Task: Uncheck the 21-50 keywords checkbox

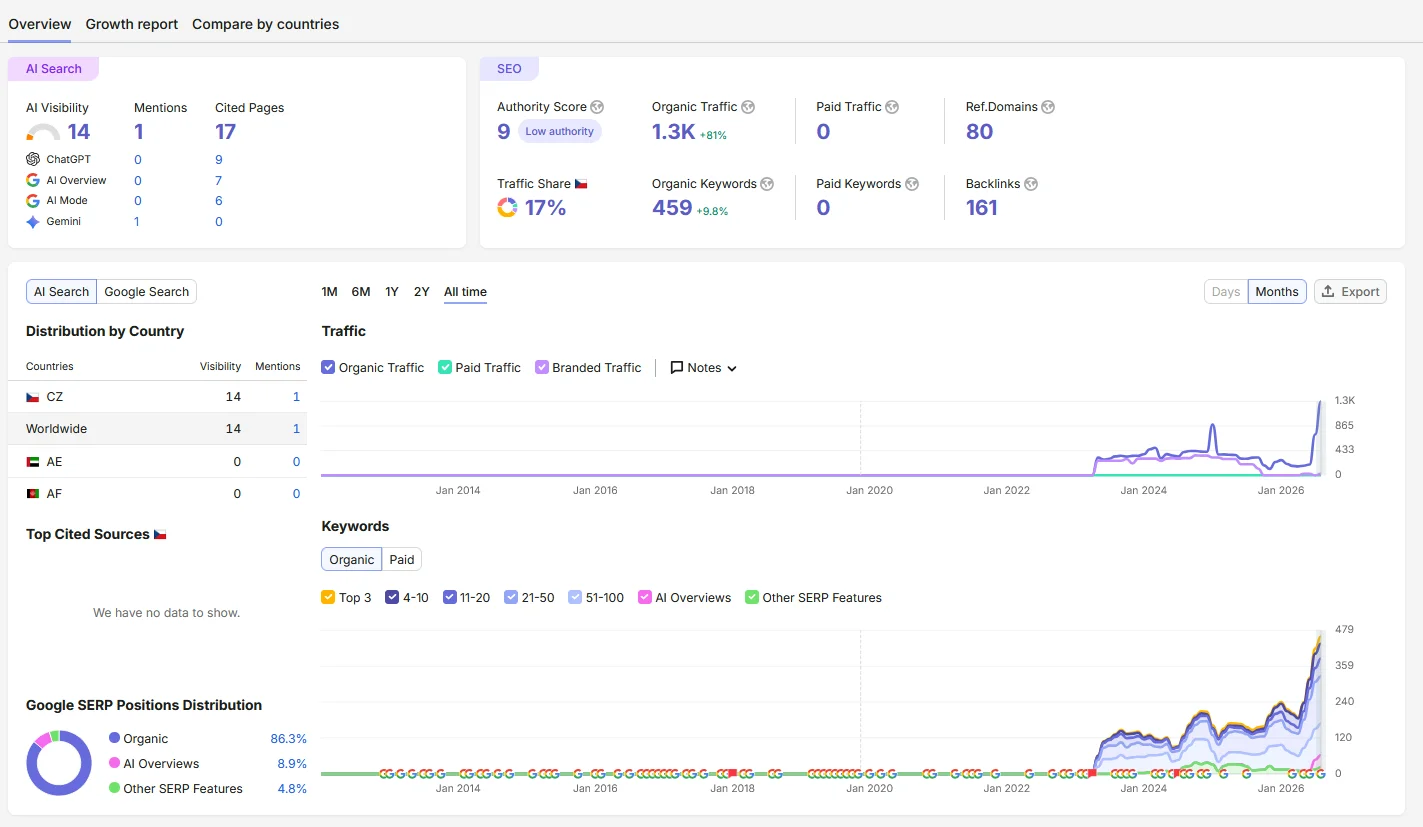Action: 511,598
